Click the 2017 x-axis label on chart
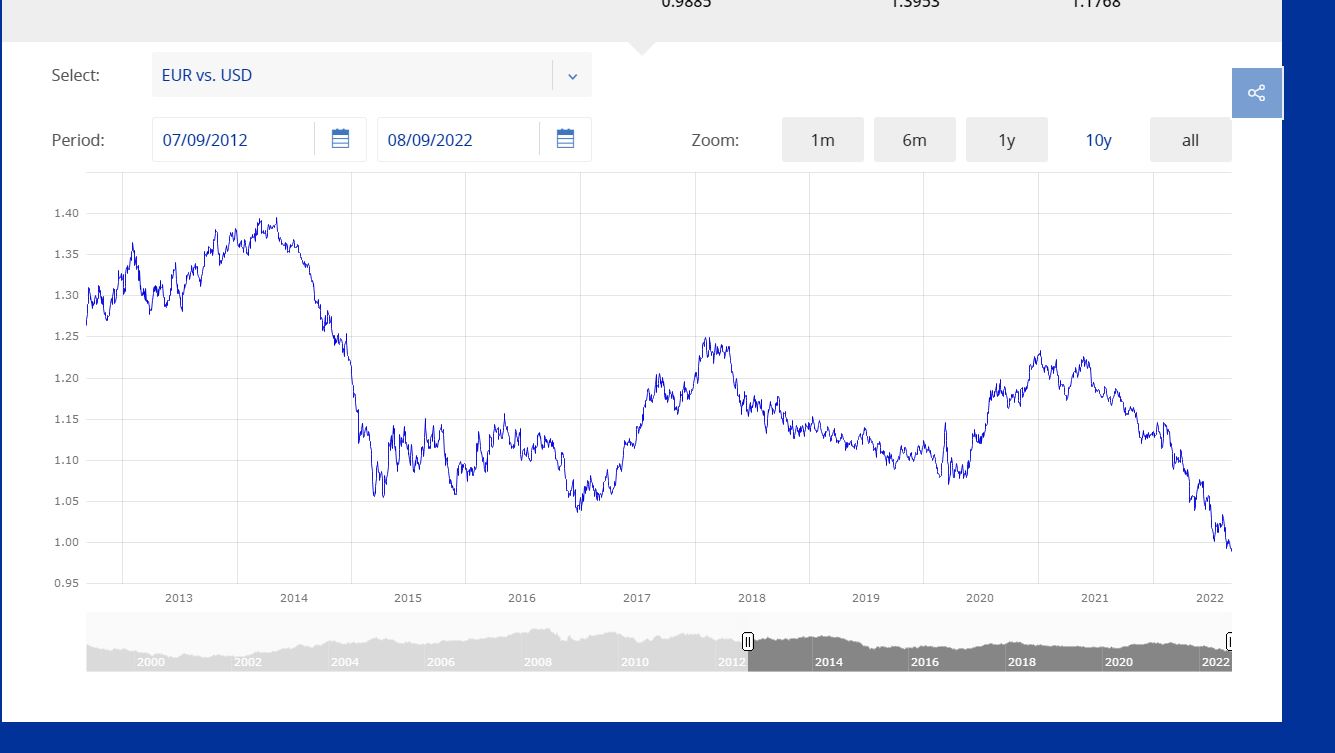1335x753 pixels. pyautogui.click(x=636, y=598)
